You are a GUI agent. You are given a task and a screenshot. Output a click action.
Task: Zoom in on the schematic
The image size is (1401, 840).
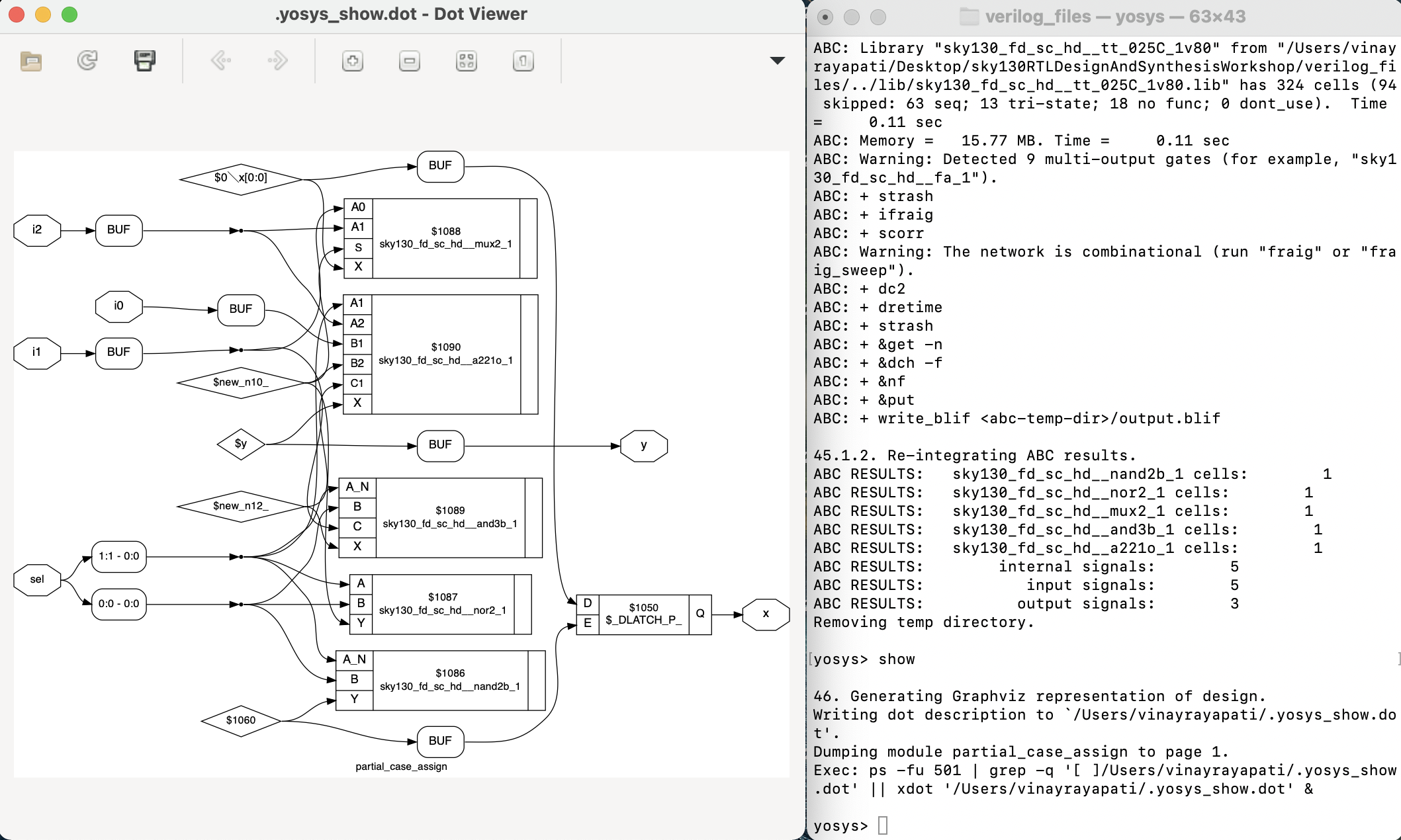point(353,61)
